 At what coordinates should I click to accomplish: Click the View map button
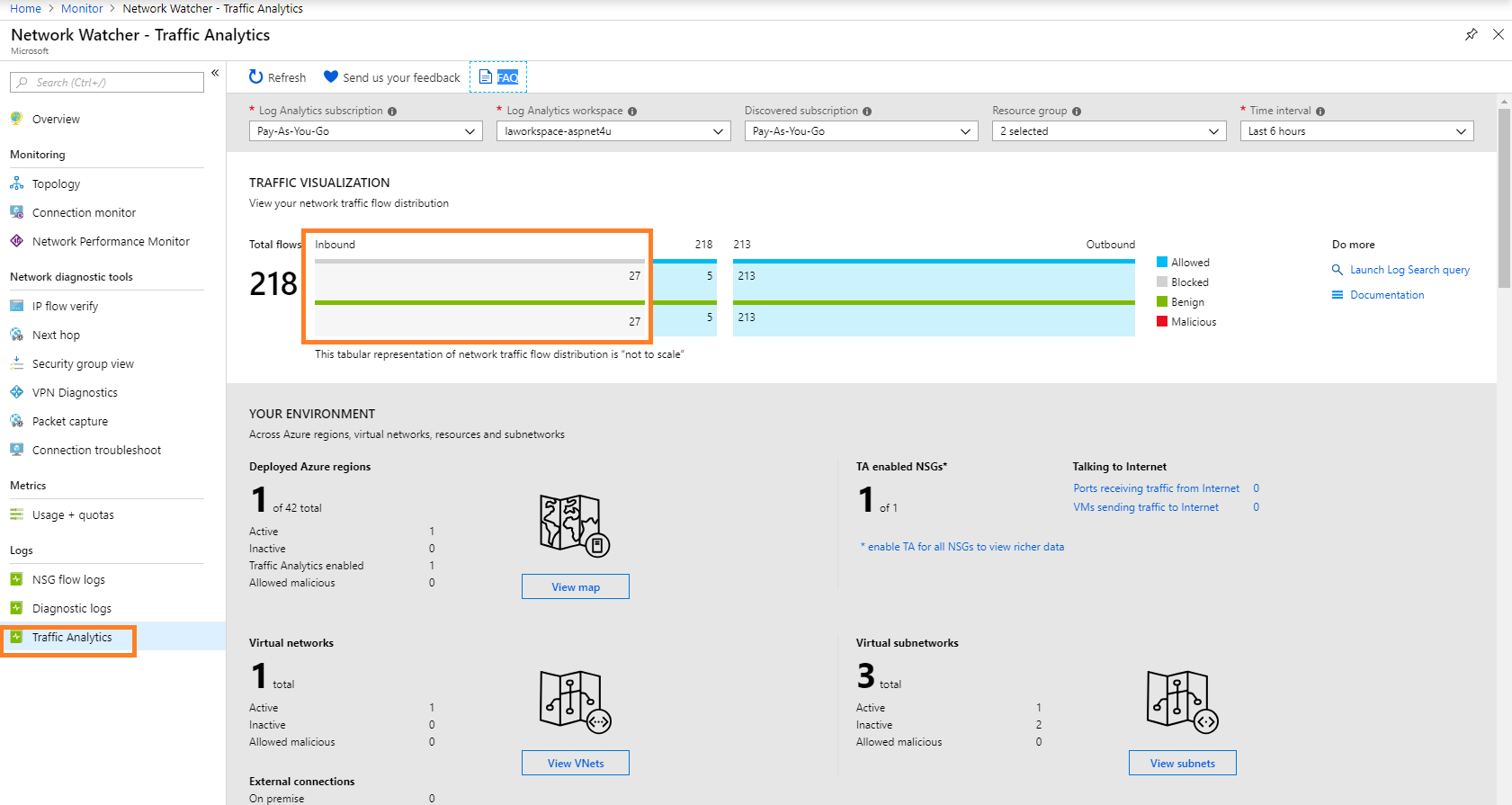[576, 586]
